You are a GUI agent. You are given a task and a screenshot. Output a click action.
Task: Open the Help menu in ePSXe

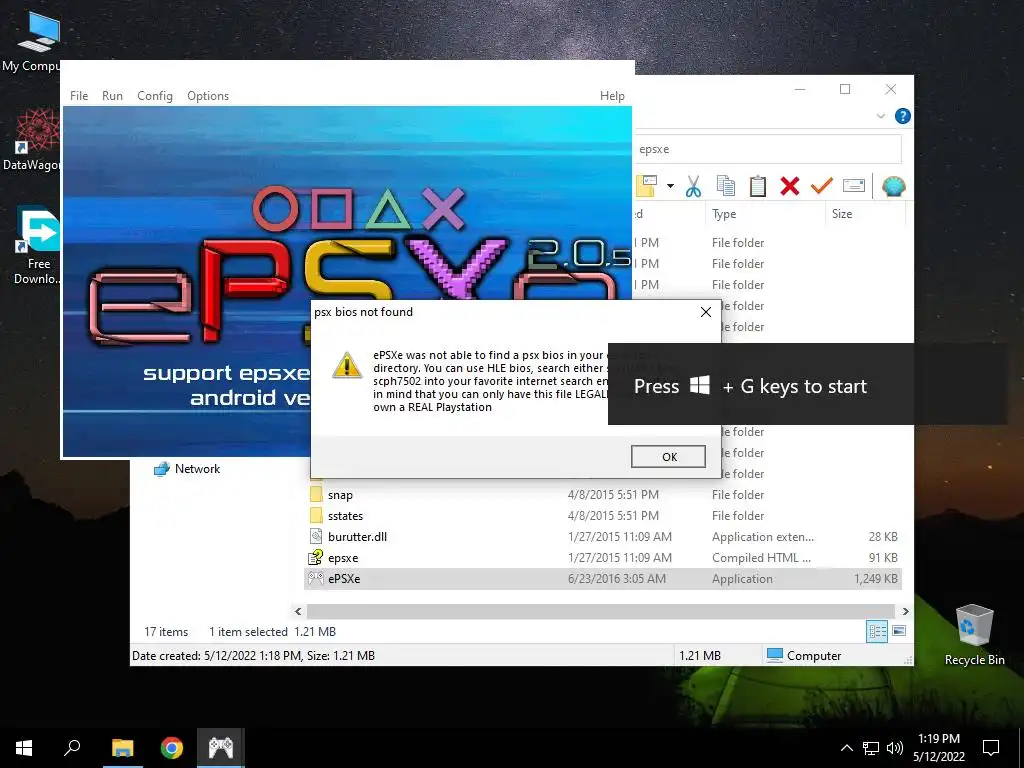612,96
